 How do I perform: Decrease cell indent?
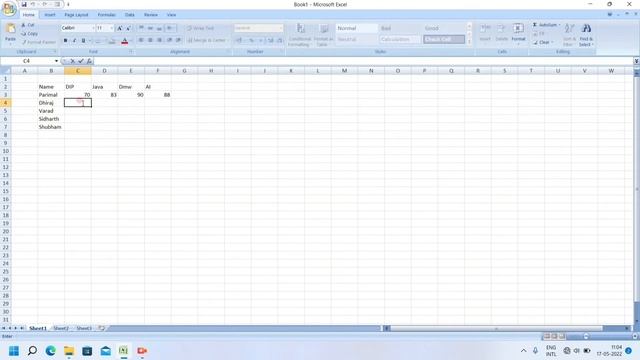coord(169,40)
